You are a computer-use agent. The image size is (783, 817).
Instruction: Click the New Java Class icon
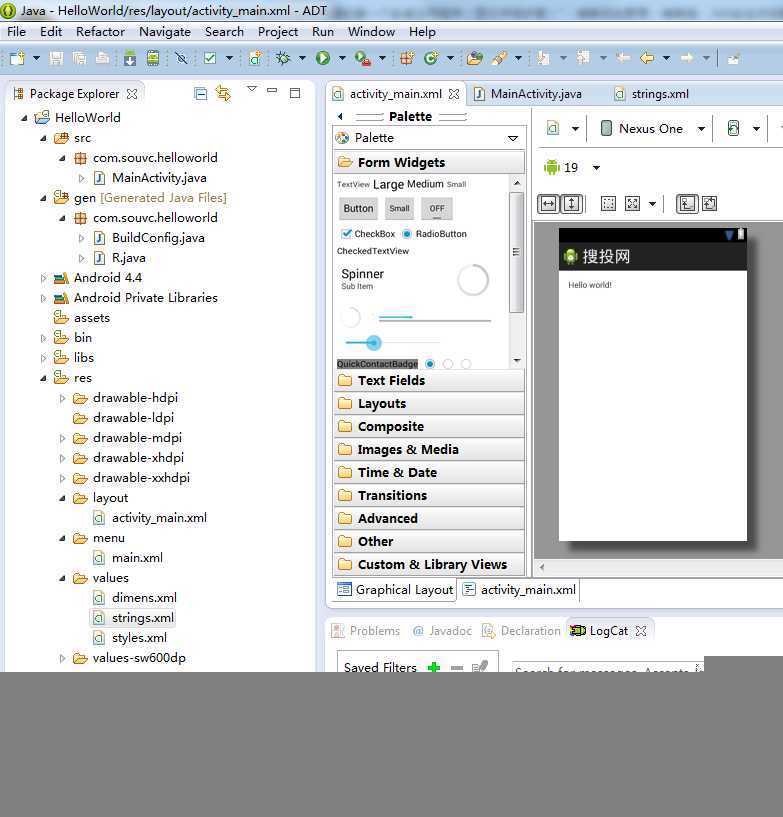click(431, 58)
